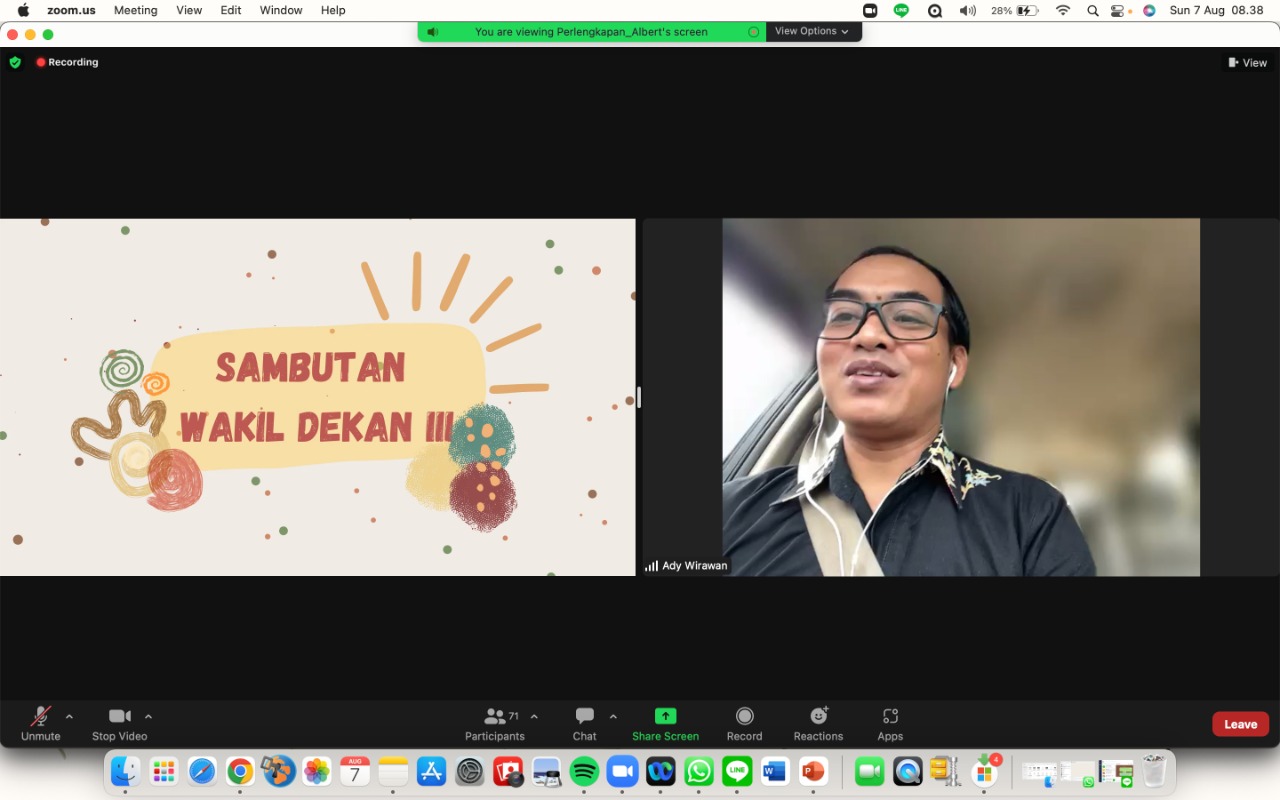Open QuickTime Player from the dock
The width and height of the screenshot is (1280, 800).
[908, 771]
